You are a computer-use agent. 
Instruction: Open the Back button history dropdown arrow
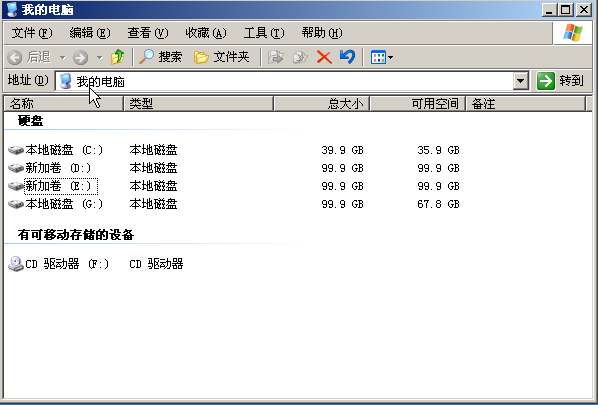pos(63,58)
